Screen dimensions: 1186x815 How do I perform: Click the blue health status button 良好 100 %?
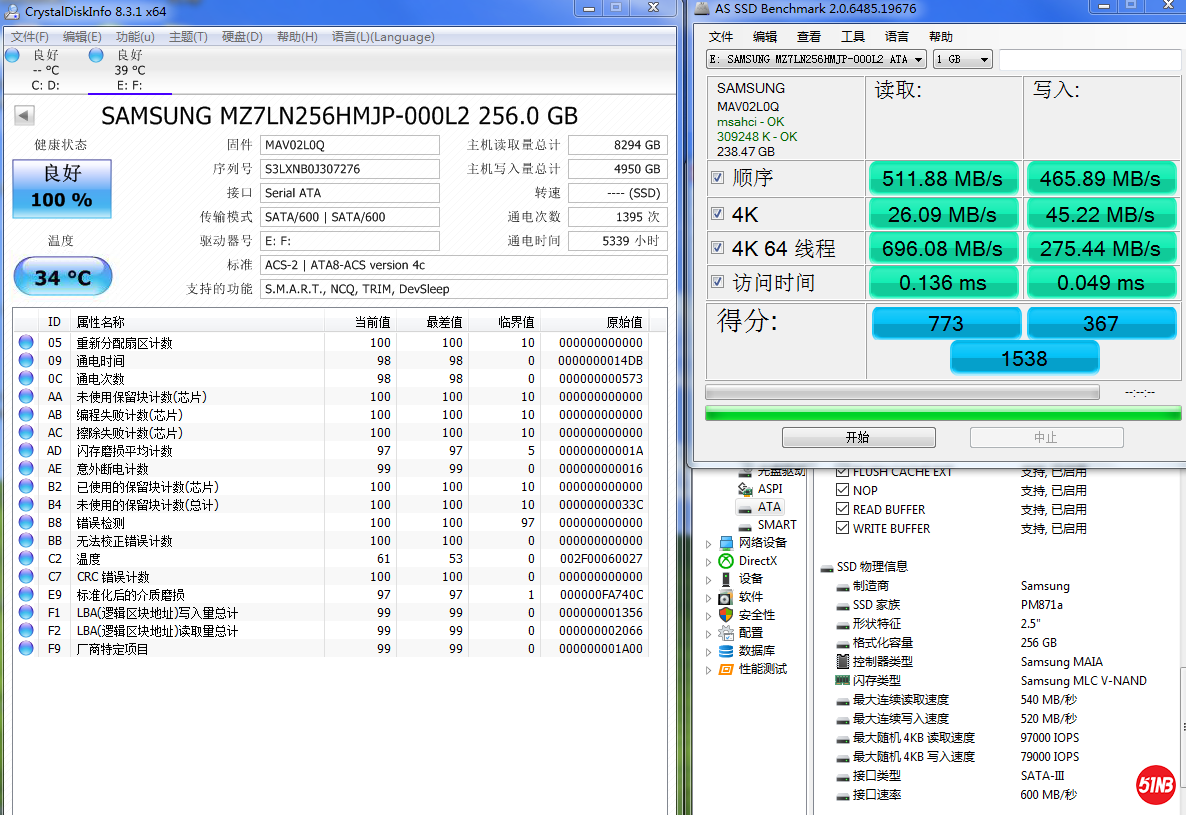tap(61, 187)
